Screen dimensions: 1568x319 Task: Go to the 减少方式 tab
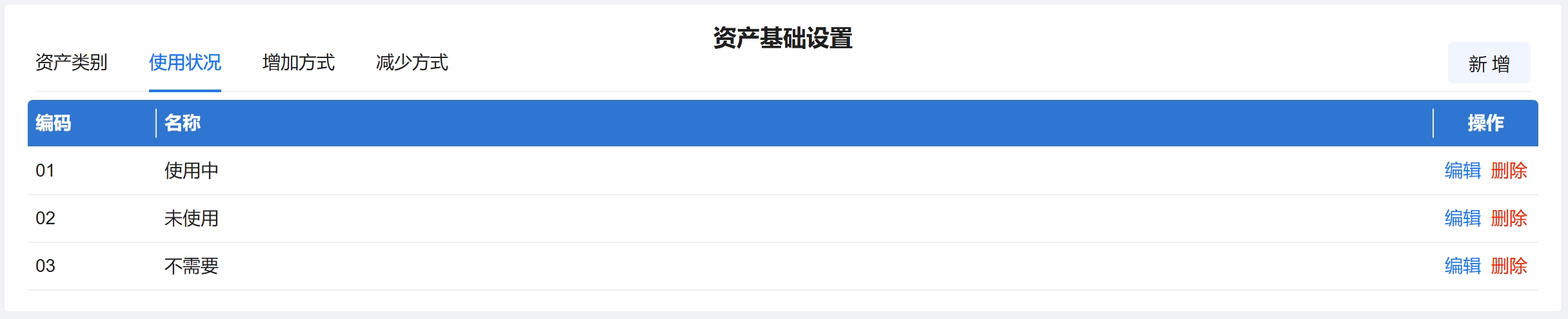(412, 63)
